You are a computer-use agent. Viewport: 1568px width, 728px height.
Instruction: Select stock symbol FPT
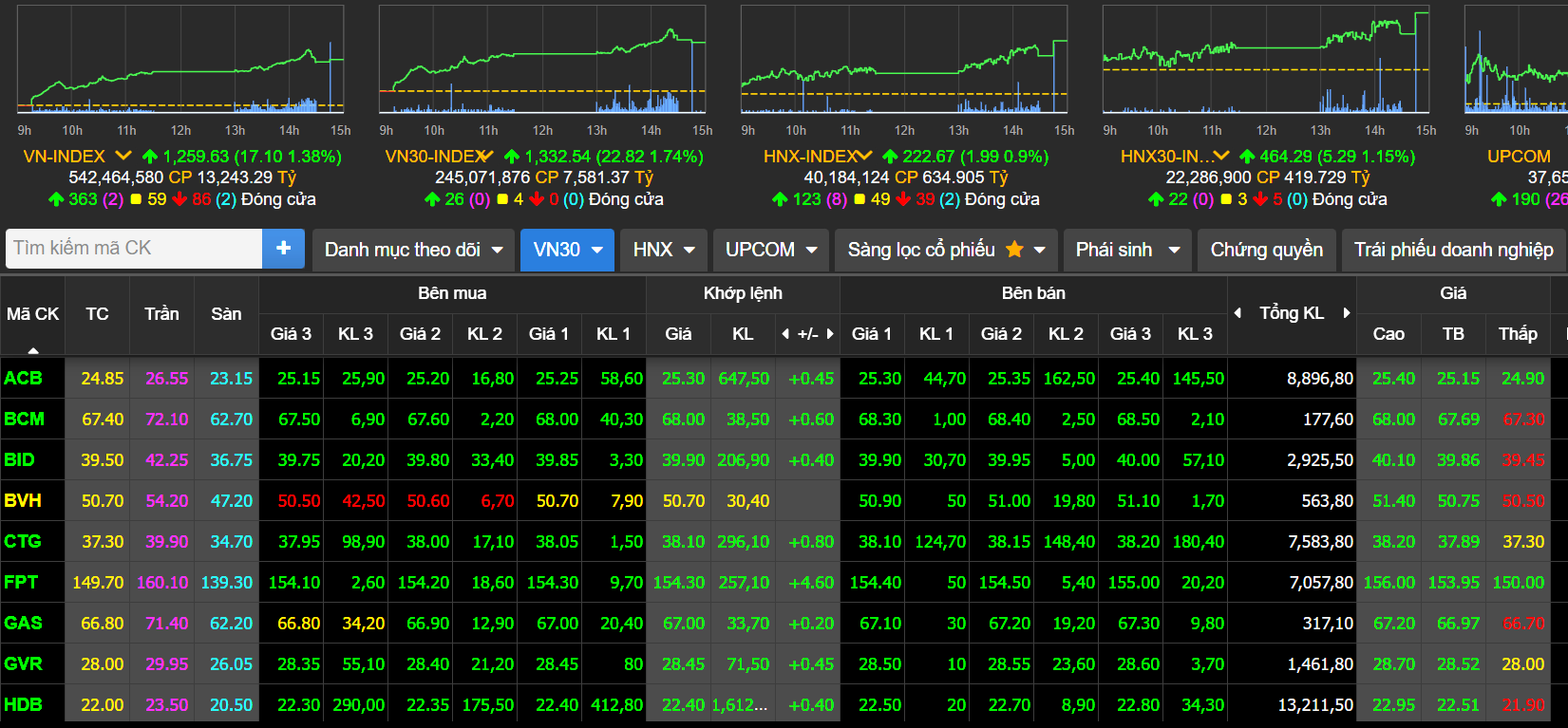pyautogui.click(x=21, y=582)
